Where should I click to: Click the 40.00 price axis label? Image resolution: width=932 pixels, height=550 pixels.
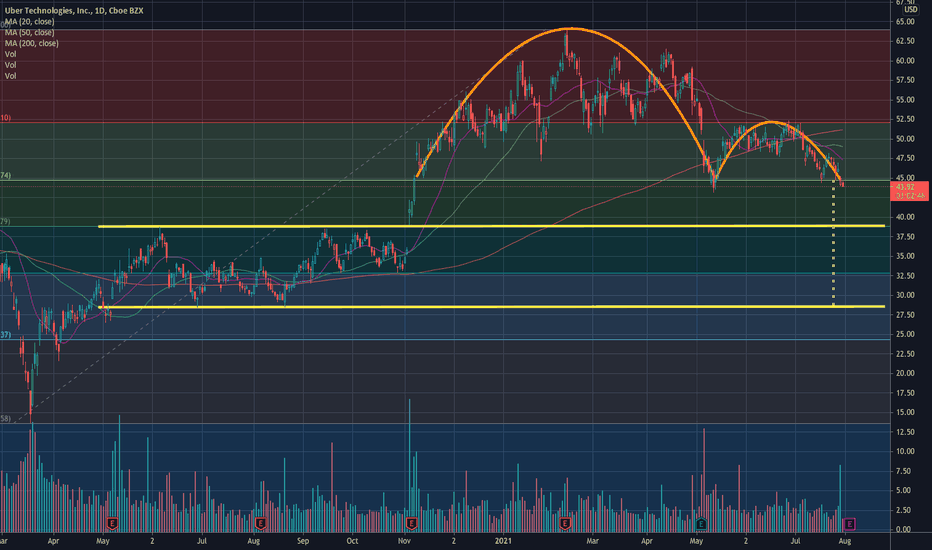tap(905, 217)
